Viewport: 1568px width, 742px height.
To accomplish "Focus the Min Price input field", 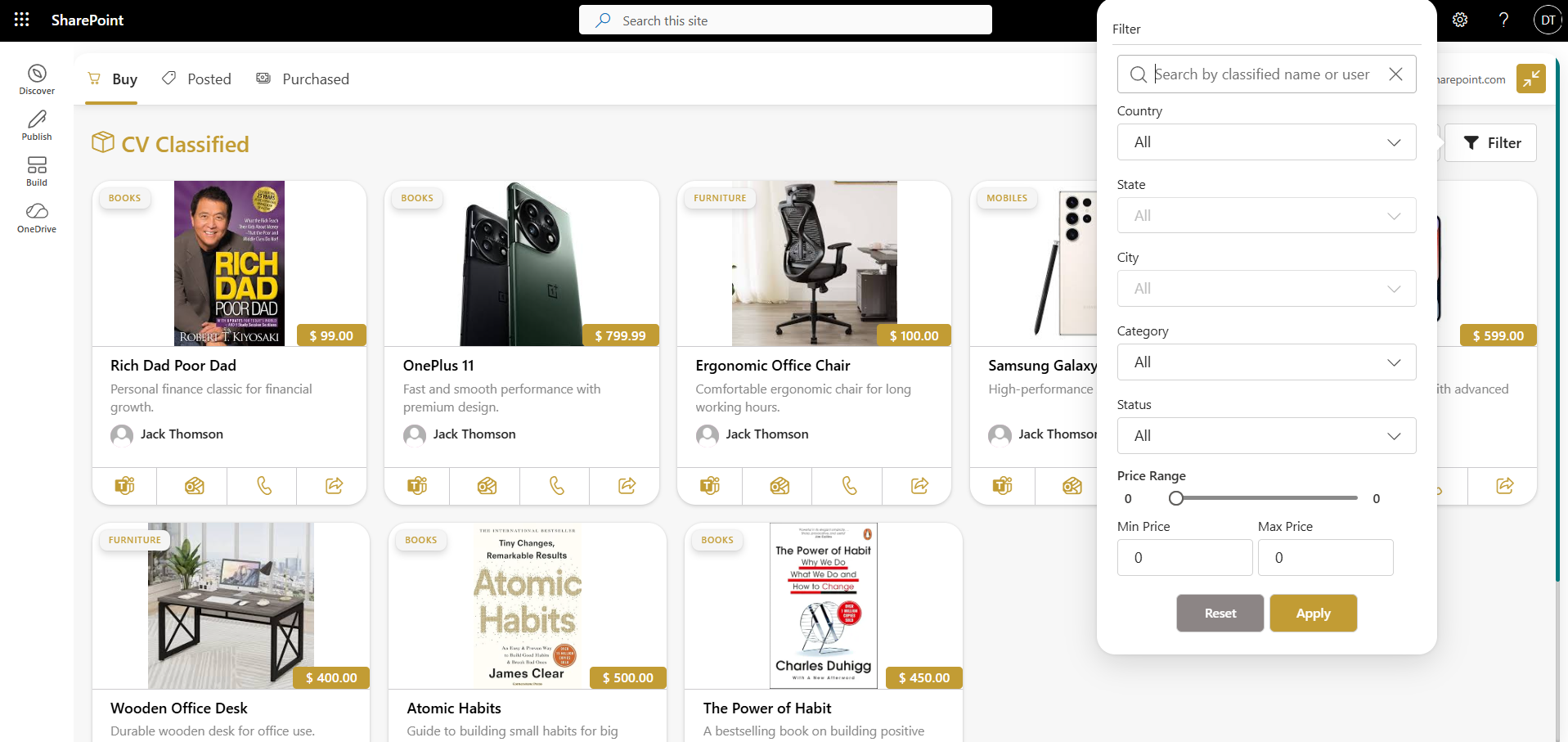I will (x=1184, y=558).
